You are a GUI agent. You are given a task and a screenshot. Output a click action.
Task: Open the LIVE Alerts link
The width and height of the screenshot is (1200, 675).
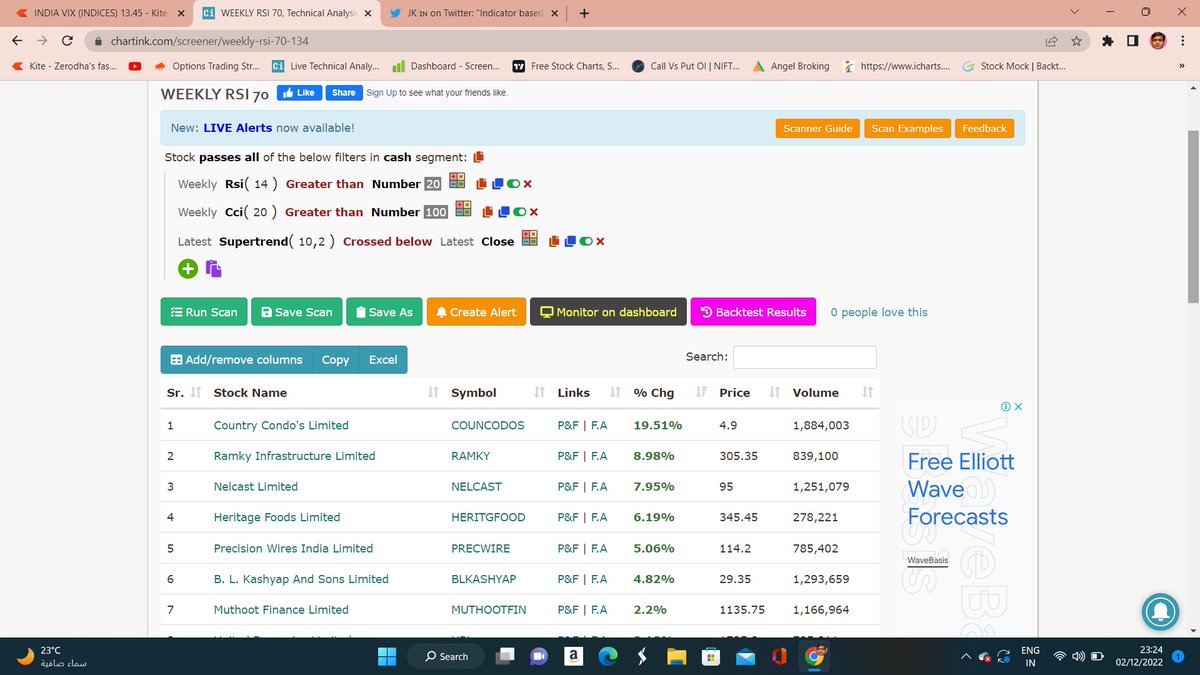point(238,128)
